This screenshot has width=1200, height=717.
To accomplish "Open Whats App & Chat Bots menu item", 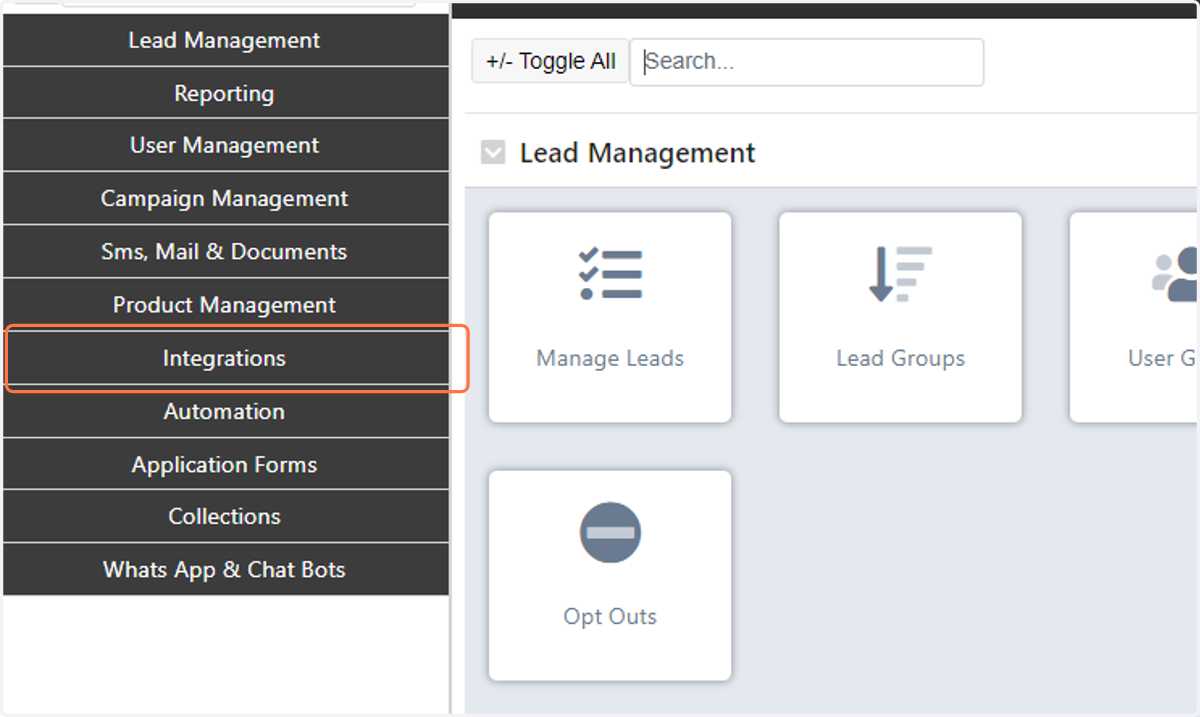I will 225,569.
